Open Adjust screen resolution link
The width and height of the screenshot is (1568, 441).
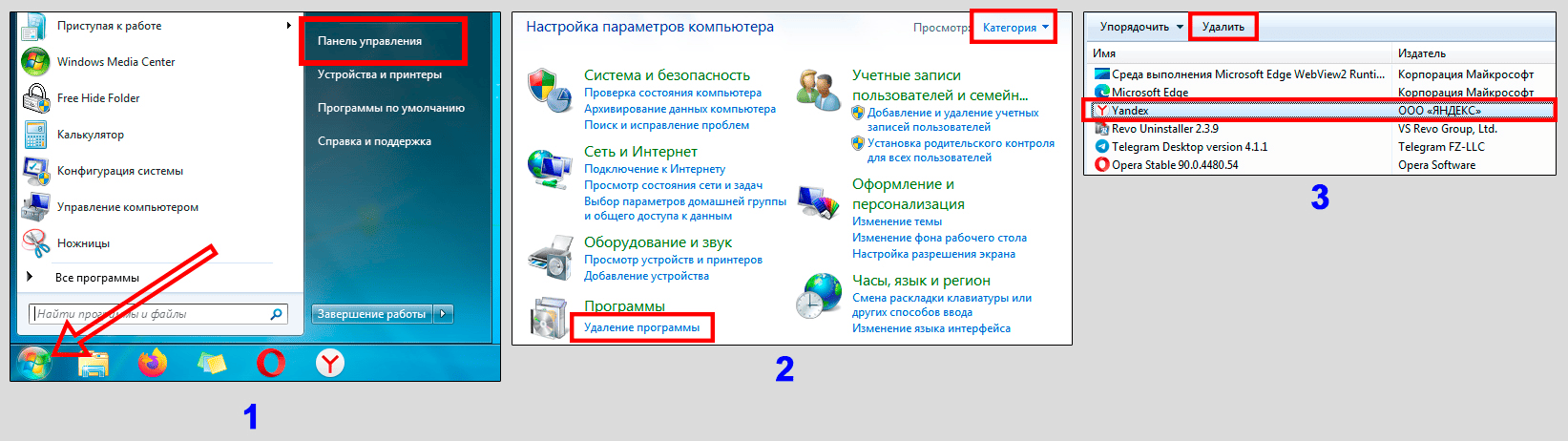[933, 254]
